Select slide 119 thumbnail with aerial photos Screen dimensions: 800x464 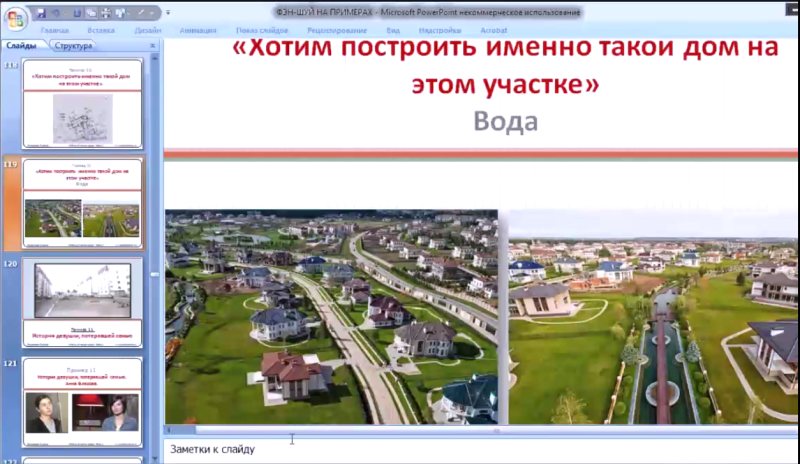click(x=82, y=203)
